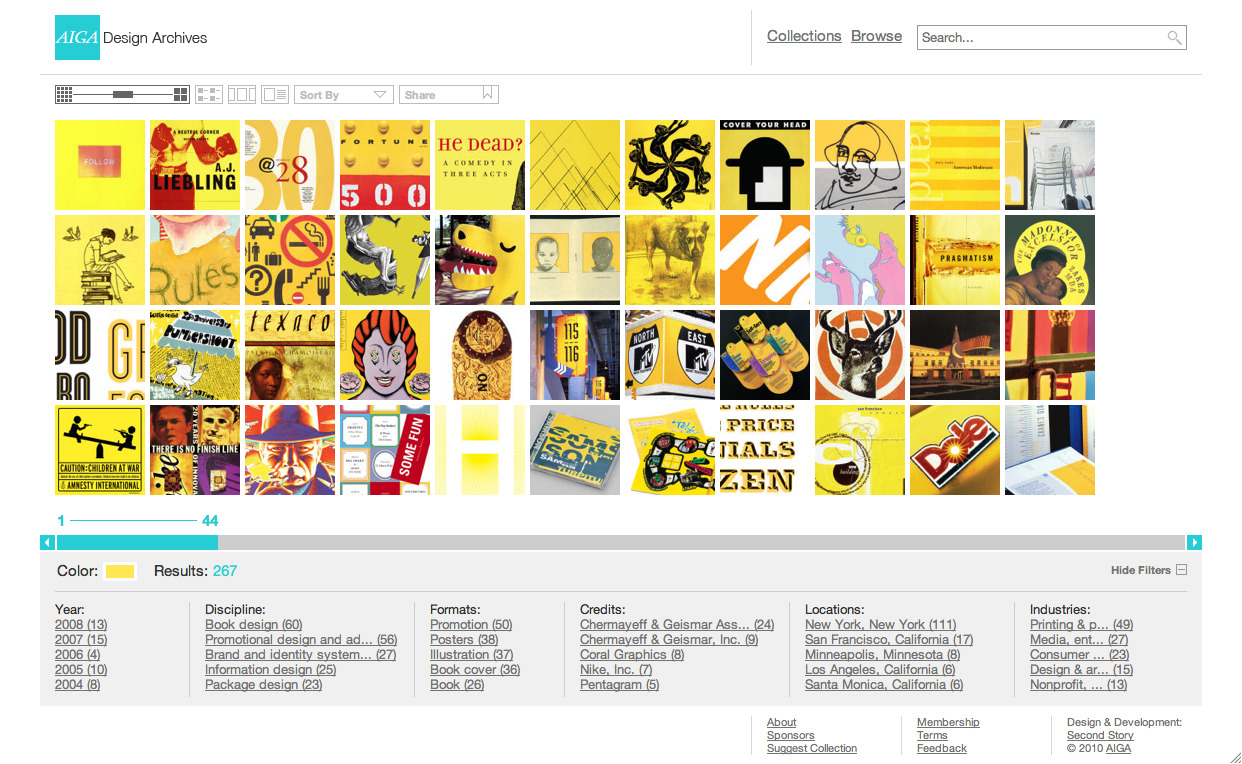The height and width of the screenshot is (764, 1242).
Task: Click the right arrow of the results scrollbar
Action: (x=1194, y=542)
